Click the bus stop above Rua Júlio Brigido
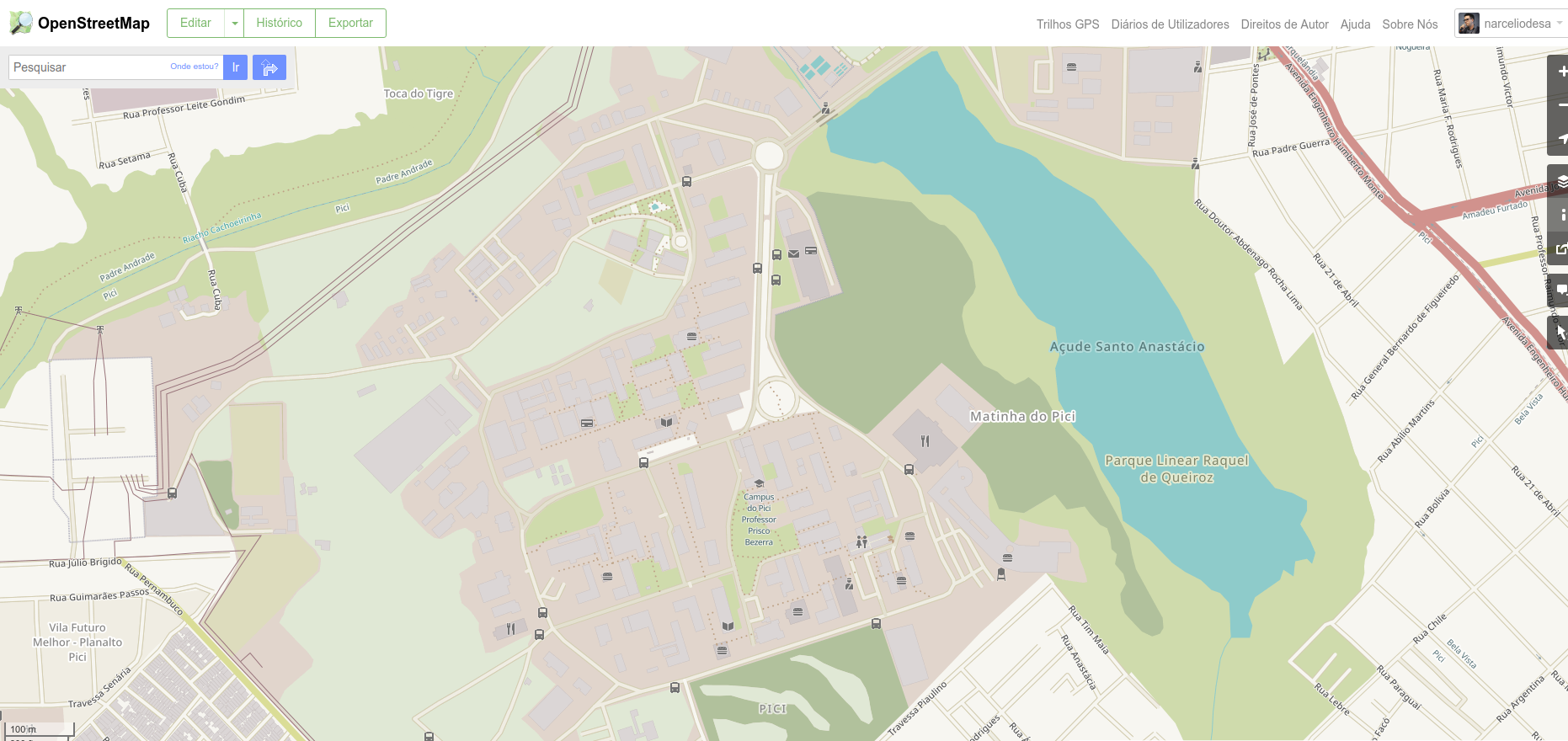The height and width of the screenshot is (741, 1568). pos(172,493)
